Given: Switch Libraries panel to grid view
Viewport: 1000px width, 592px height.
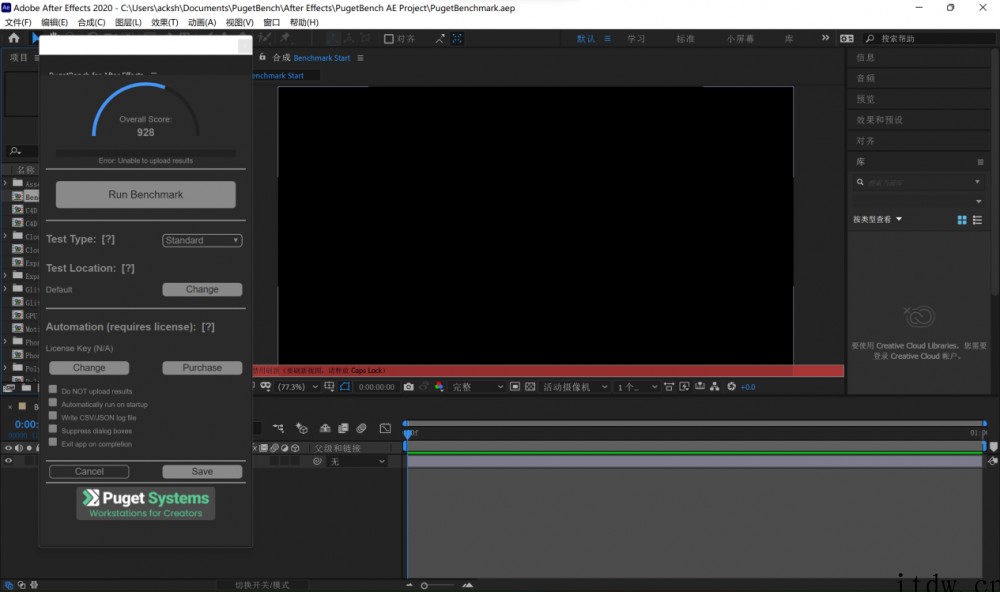Looking at the screenshot, I should [x=962, y=220].
